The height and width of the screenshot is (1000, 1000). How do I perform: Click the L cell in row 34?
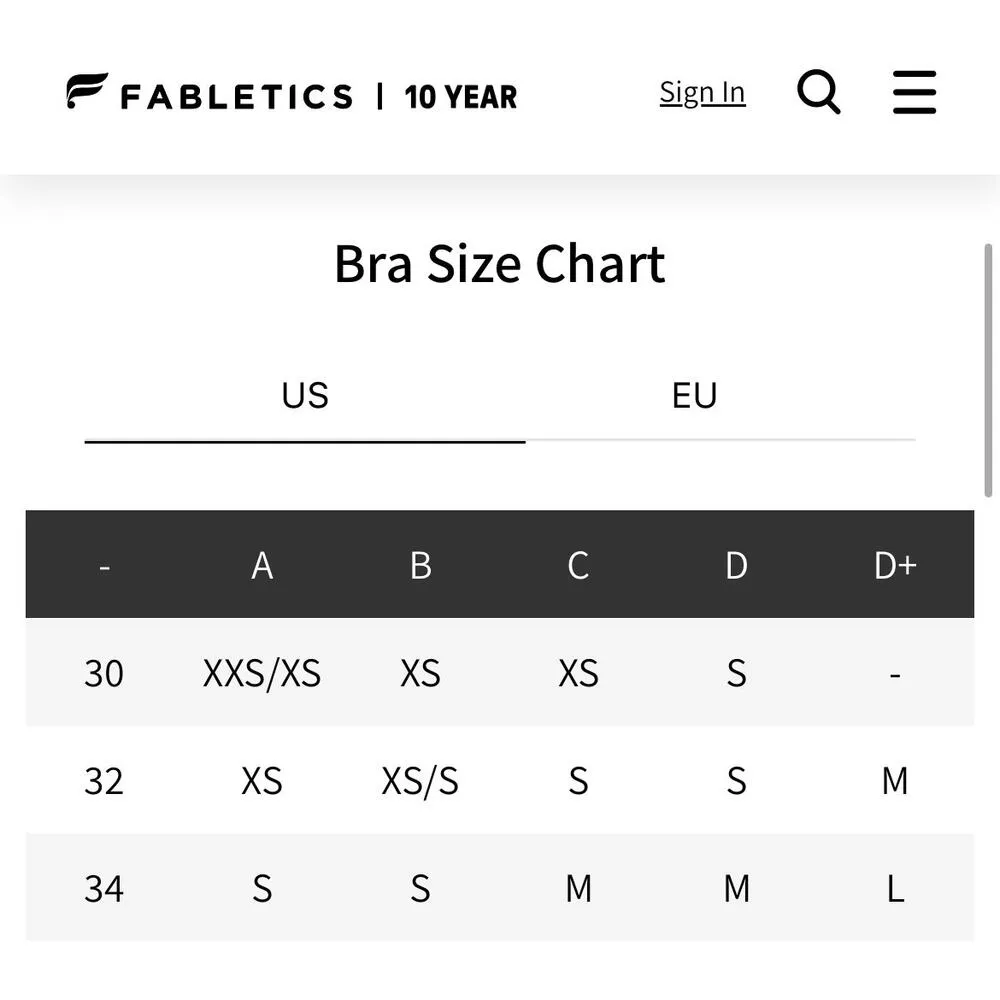pos(894,888)
